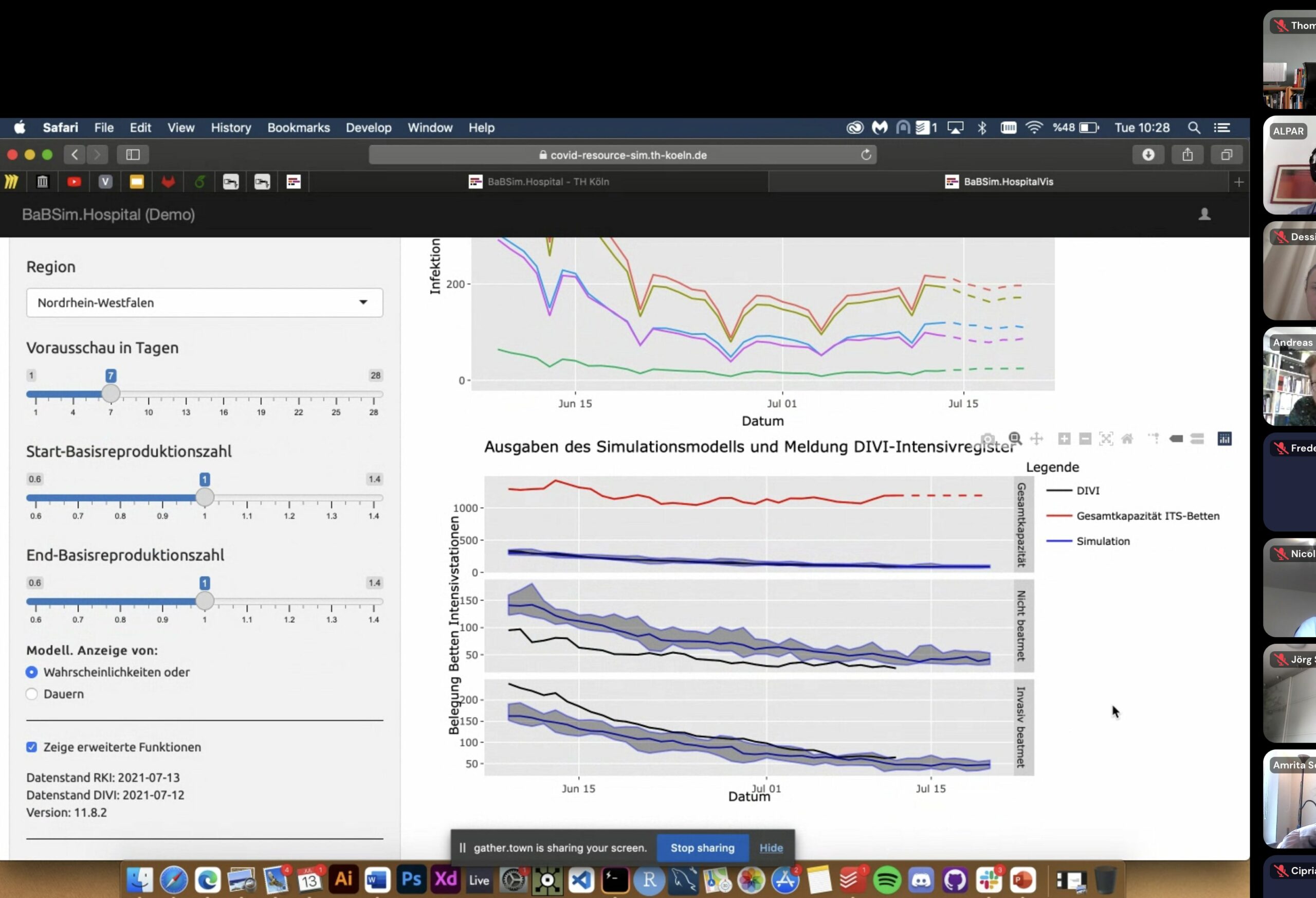The width and height of the screenshot is (1316, 898).
Task: Click Start-Basisreproduktionszahl slider handle
Action: [x=205, y=497]
